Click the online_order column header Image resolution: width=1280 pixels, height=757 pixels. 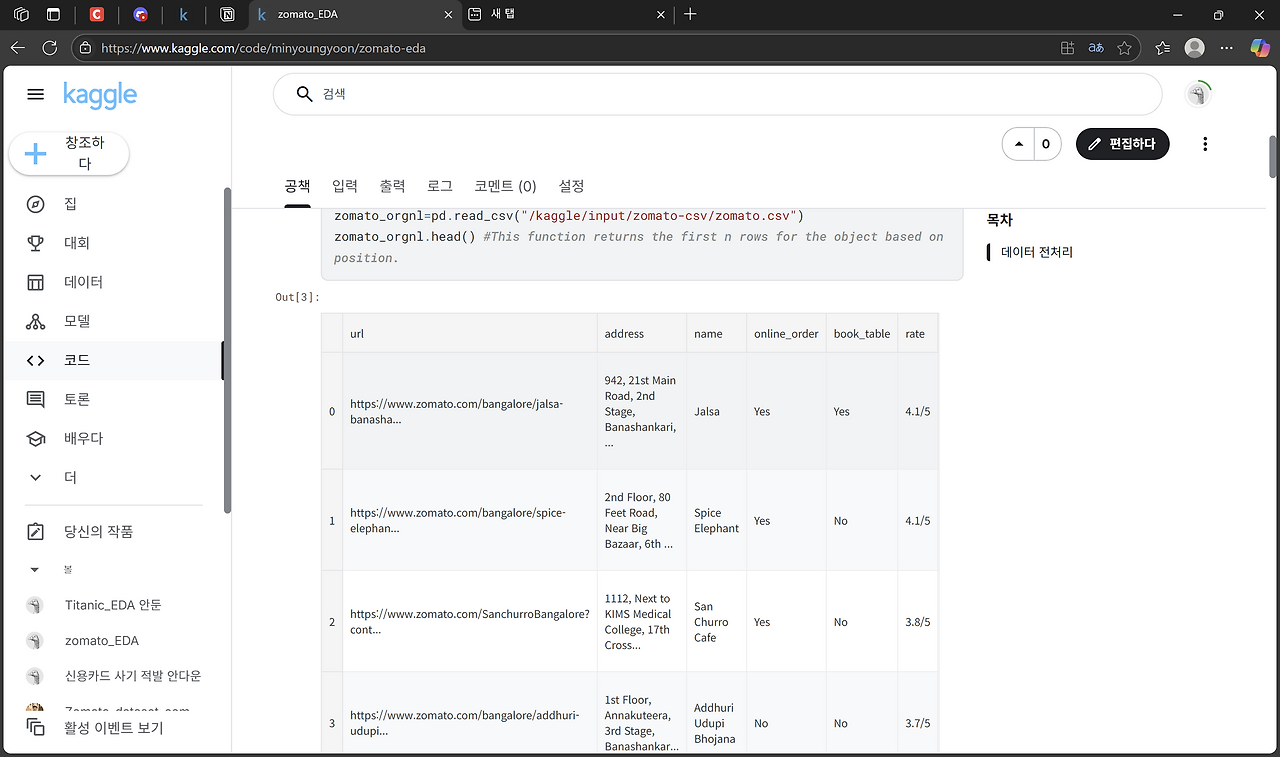pyautogui.click(x=786, y=333)
